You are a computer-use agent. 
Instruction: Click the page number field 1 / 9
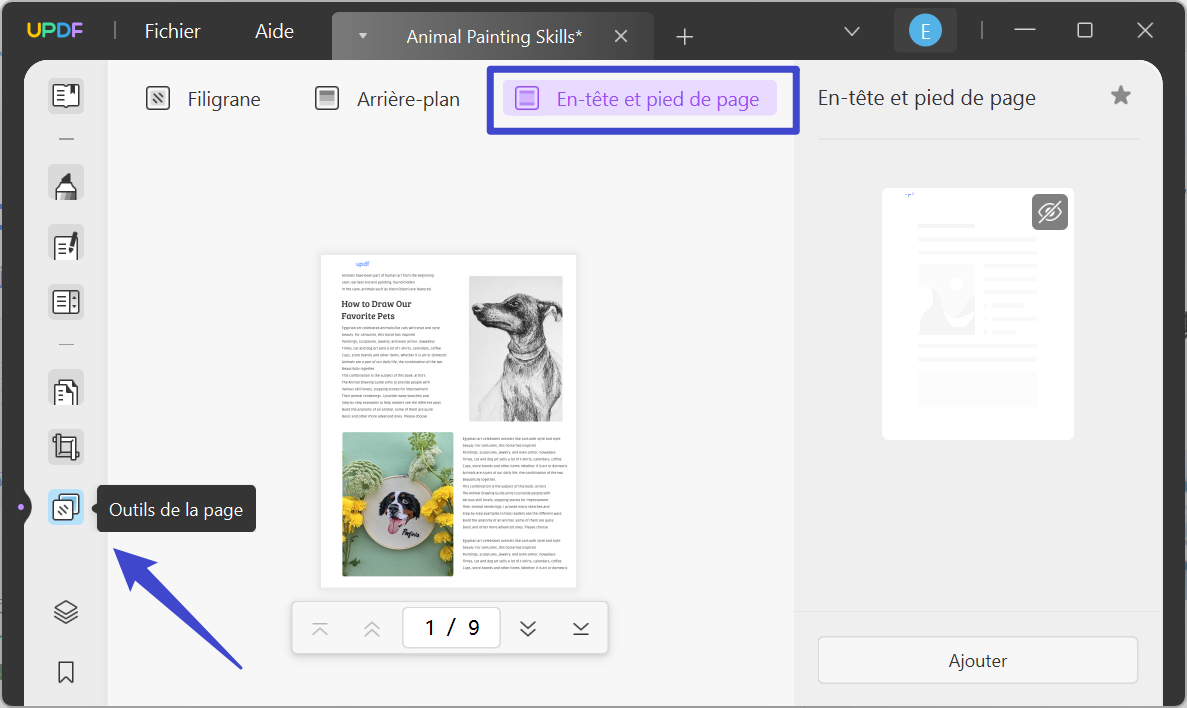(452, 628)
